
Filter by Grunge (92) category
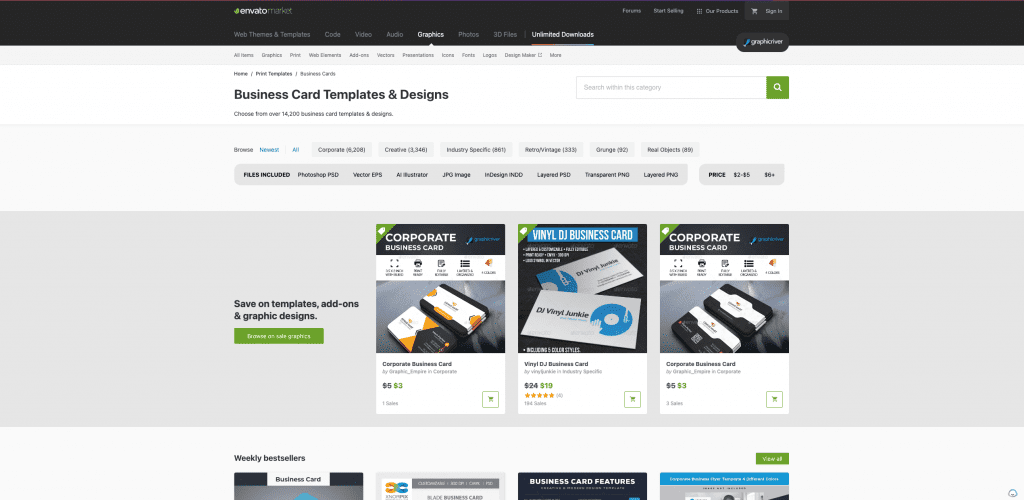(612, 149)
